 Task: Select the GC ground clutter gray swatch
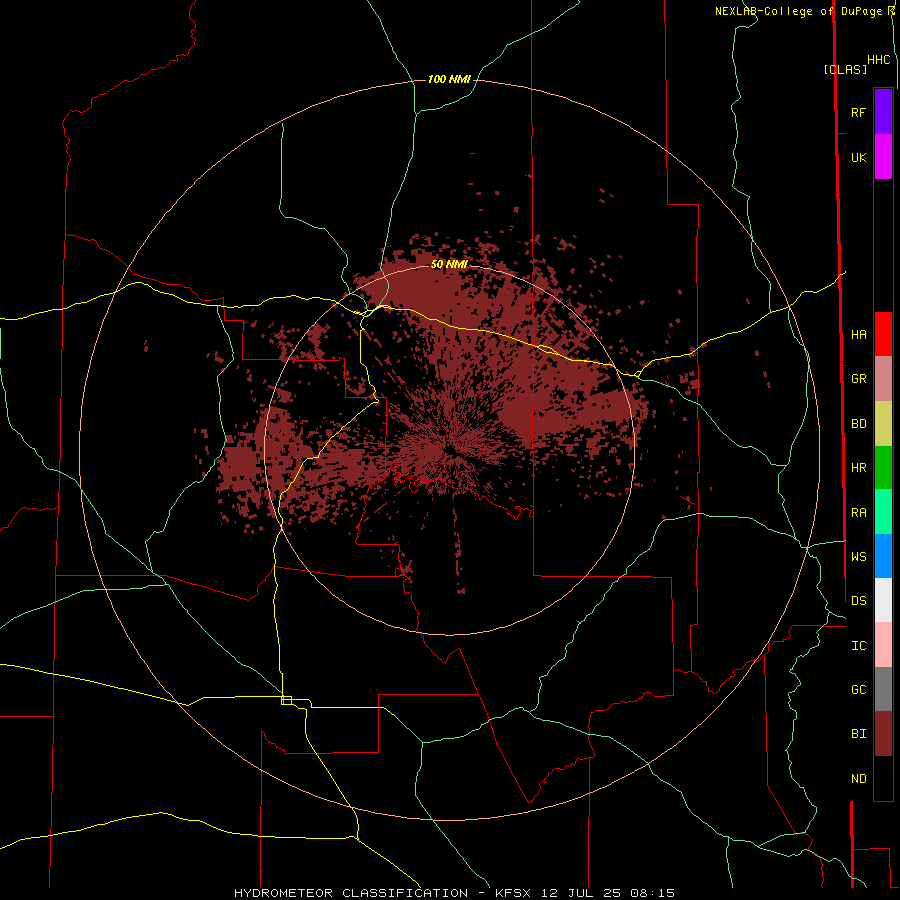click(x=883, y=689)
